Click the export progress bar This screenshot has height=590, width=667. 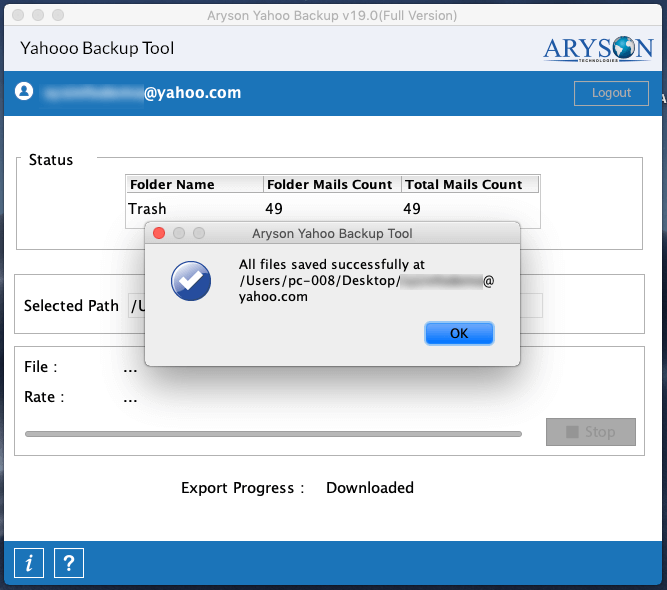pyautogui.click(x=273, y=434)
